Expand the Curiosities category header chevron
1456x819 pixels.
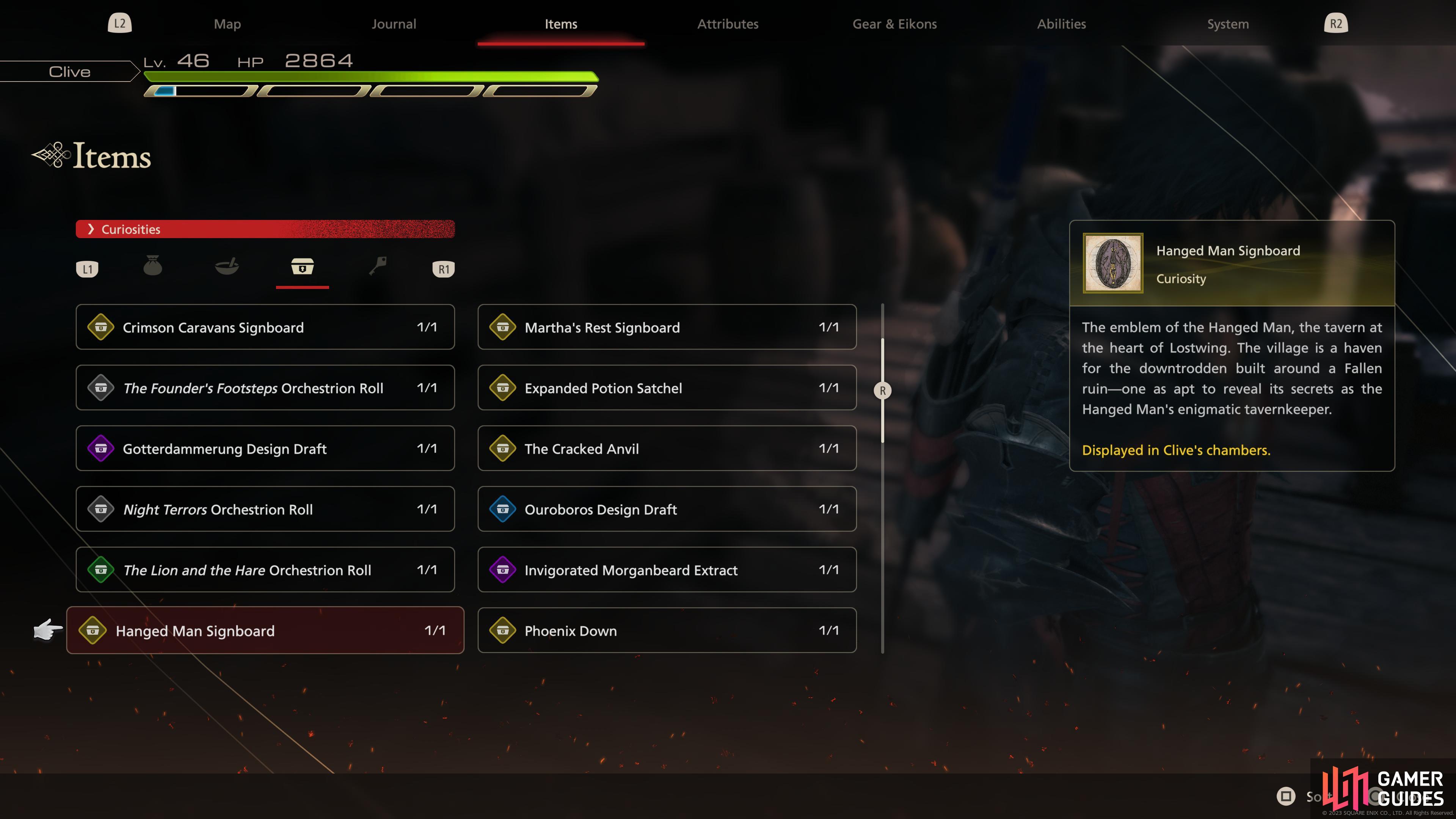[91, 229]
